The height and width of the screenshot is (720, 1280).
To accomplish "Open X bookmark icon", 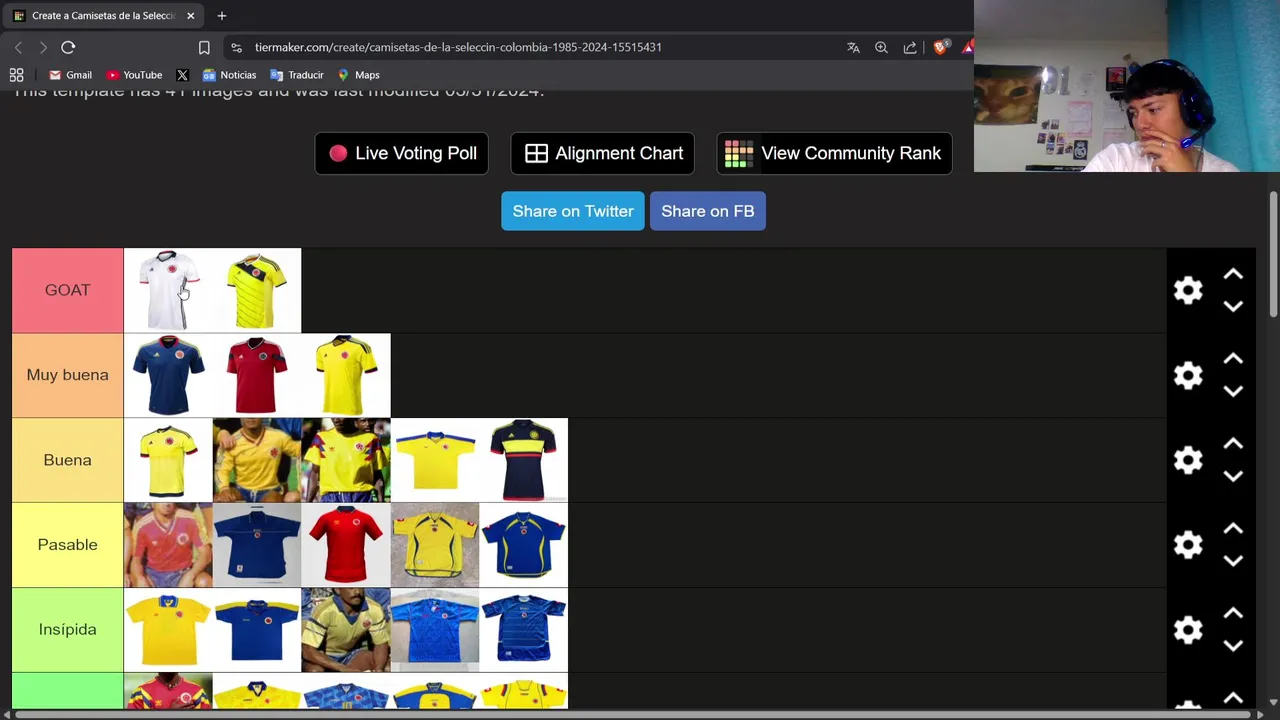I will coord(182,75).
